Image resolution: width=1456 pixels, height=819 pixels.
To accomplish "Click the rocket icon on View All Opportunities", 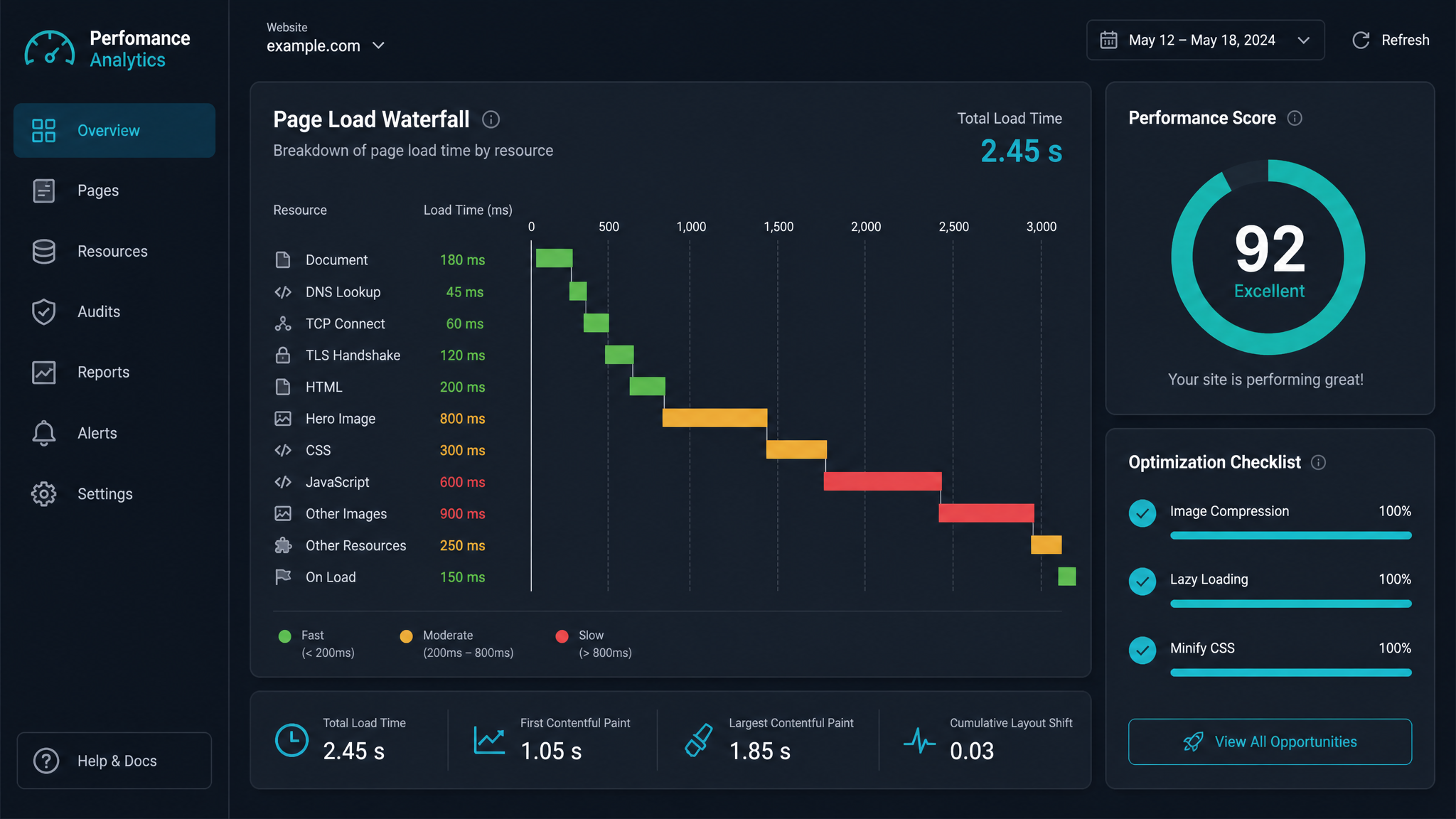I will tap(1193, 742).
